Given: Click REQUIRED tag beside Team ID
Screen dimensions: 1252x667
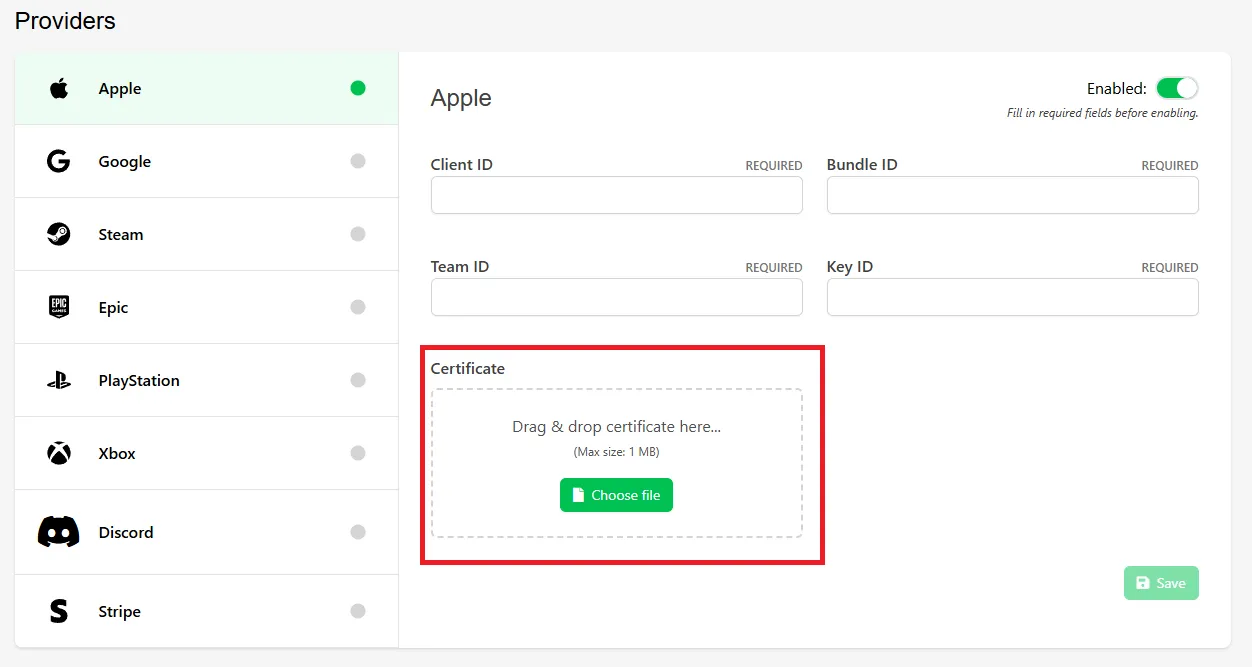Looking at the screenshot, I should (x=774, y=268).
